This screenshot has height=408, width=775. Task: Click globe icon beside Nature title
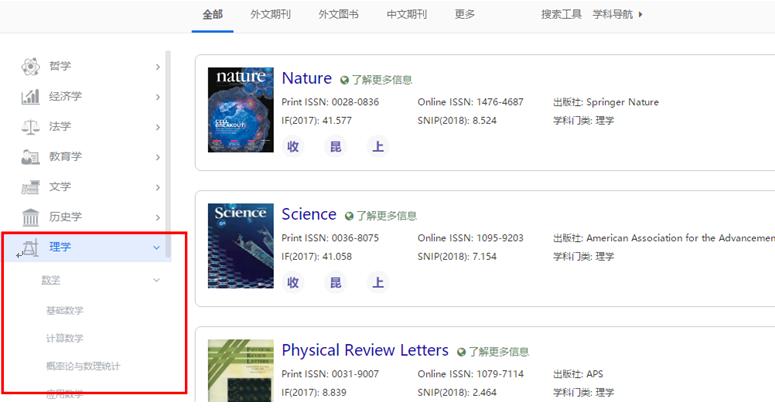pos(344,80)
